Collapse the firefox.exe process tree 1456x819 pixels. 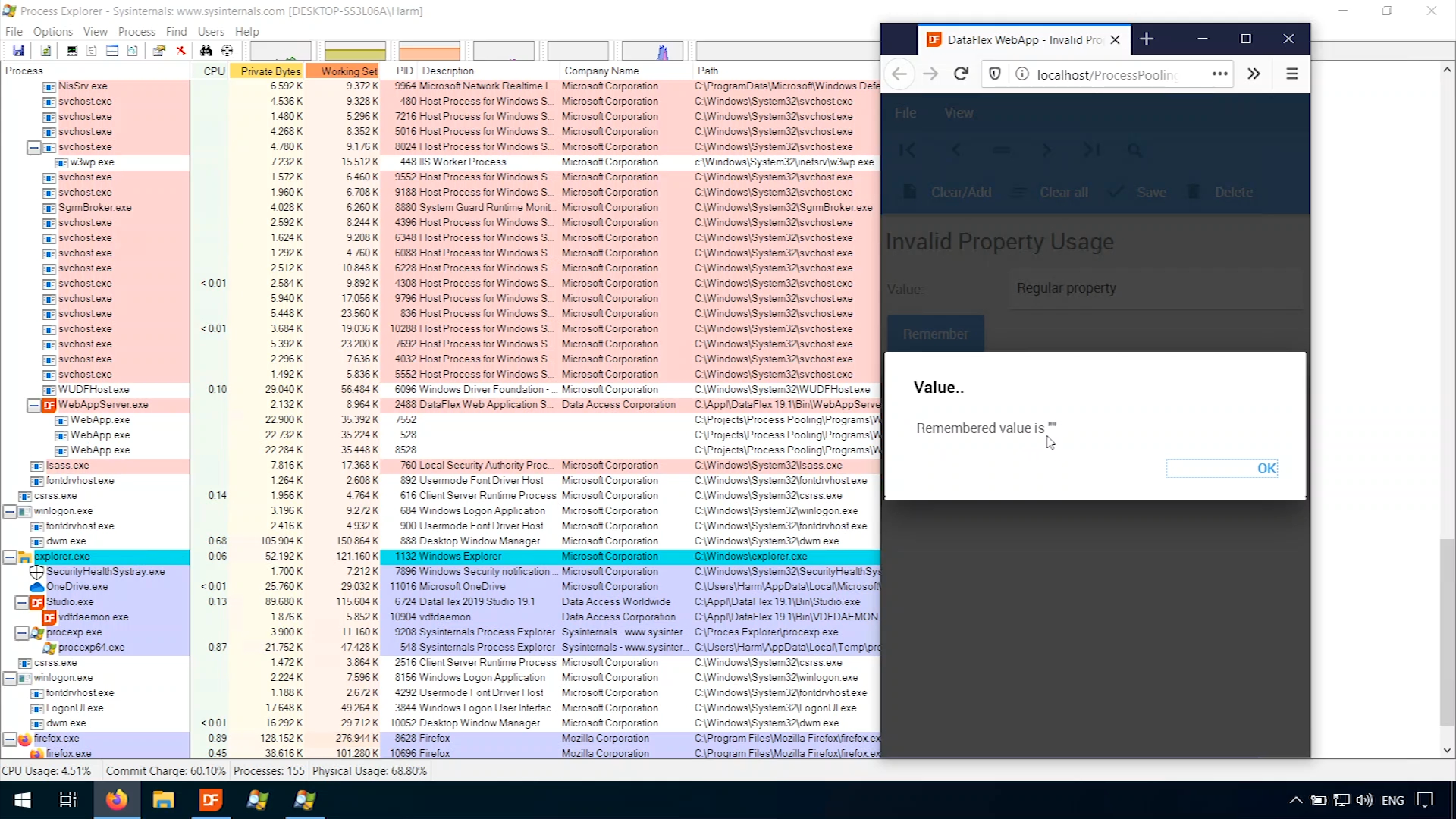[x=9, y=739]
